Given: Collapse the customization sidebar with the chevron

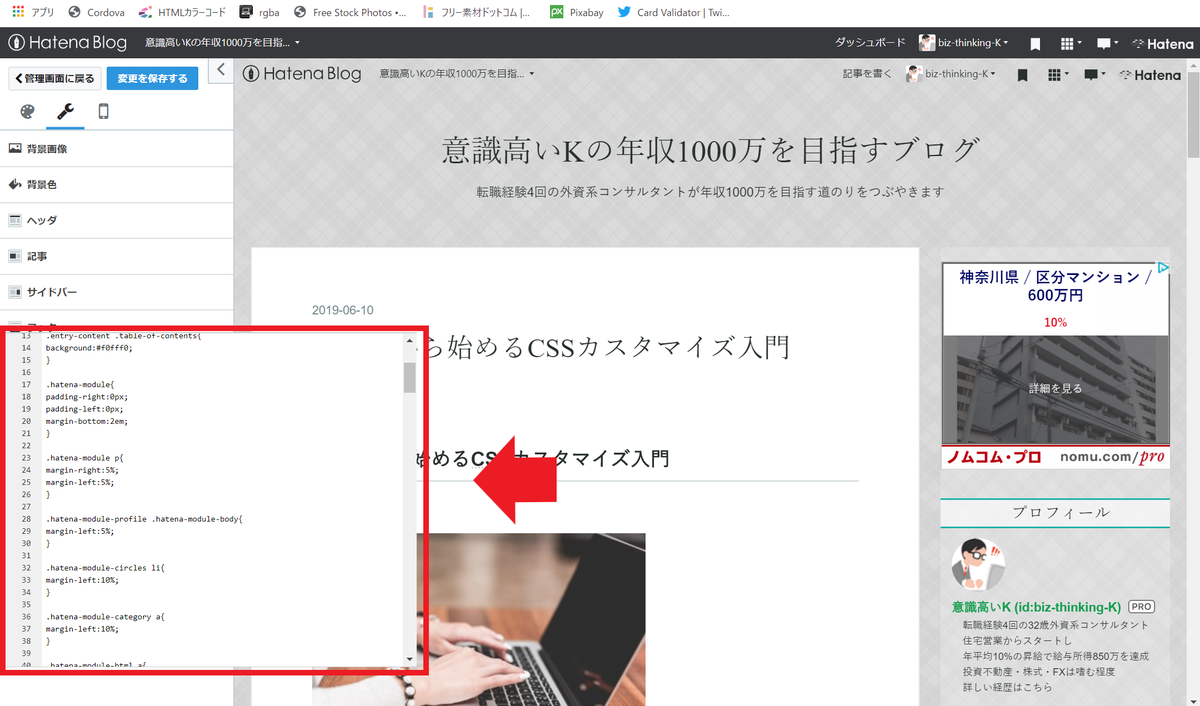Looking at the screenshot, I should click(x=221, y=70).
